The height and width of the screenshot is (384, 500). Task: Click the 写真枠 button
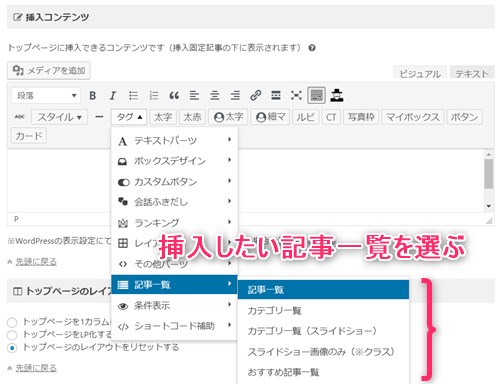pyautogui.click(x=361, y=117)
